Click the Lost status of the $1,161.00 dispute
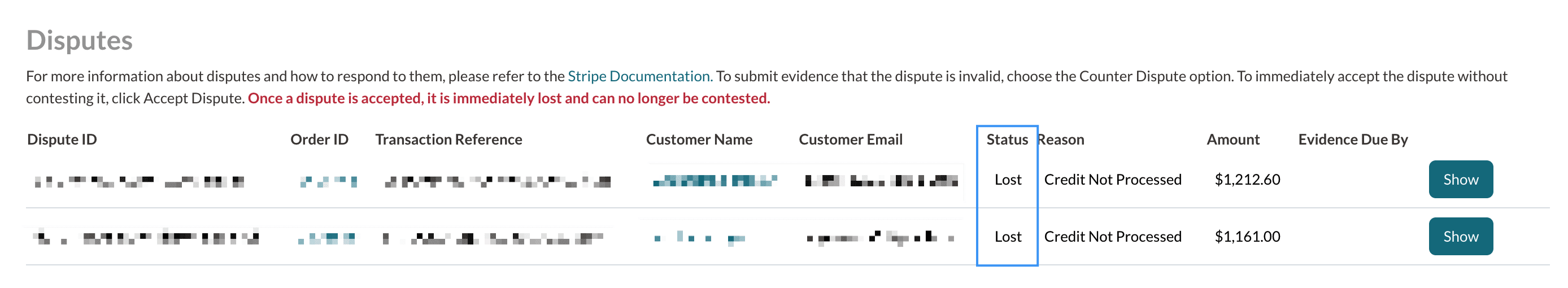This screenshot has width=1568, height=288. [1007, 236]
